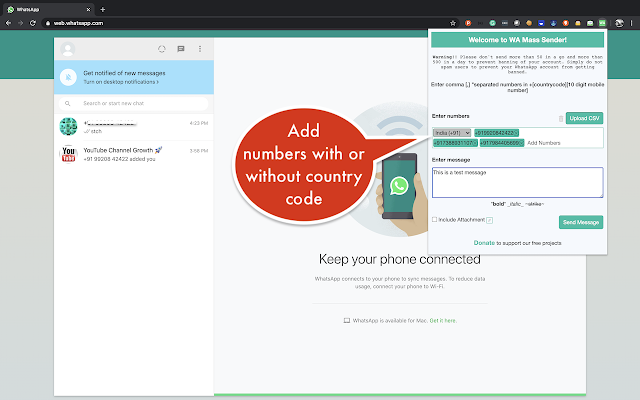This screenshot has height=400, width=640.
Task: Click the Welcome to WA Mass Sender header
Action: [518, 40]
